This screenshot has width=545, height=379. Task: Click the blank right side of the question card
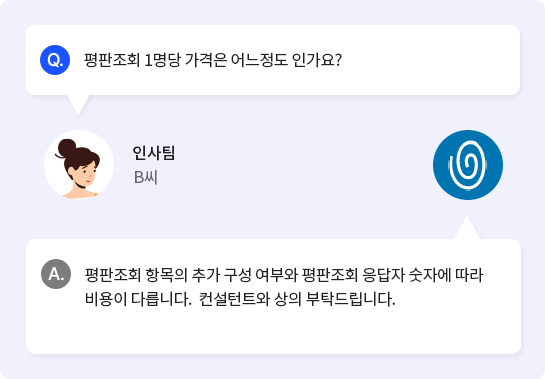tap(431, 60)
